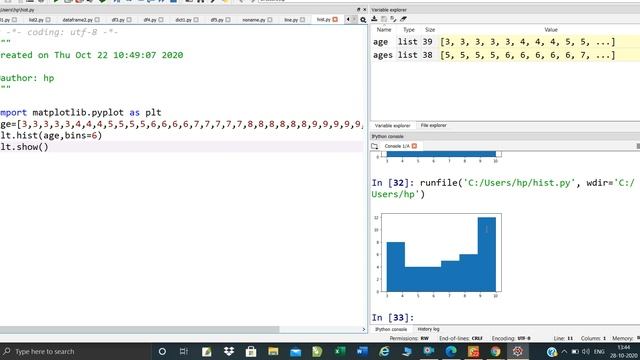640x360 pixels.
Task: Switch to the dataframe2.py tab
Action: pos(78,20)
